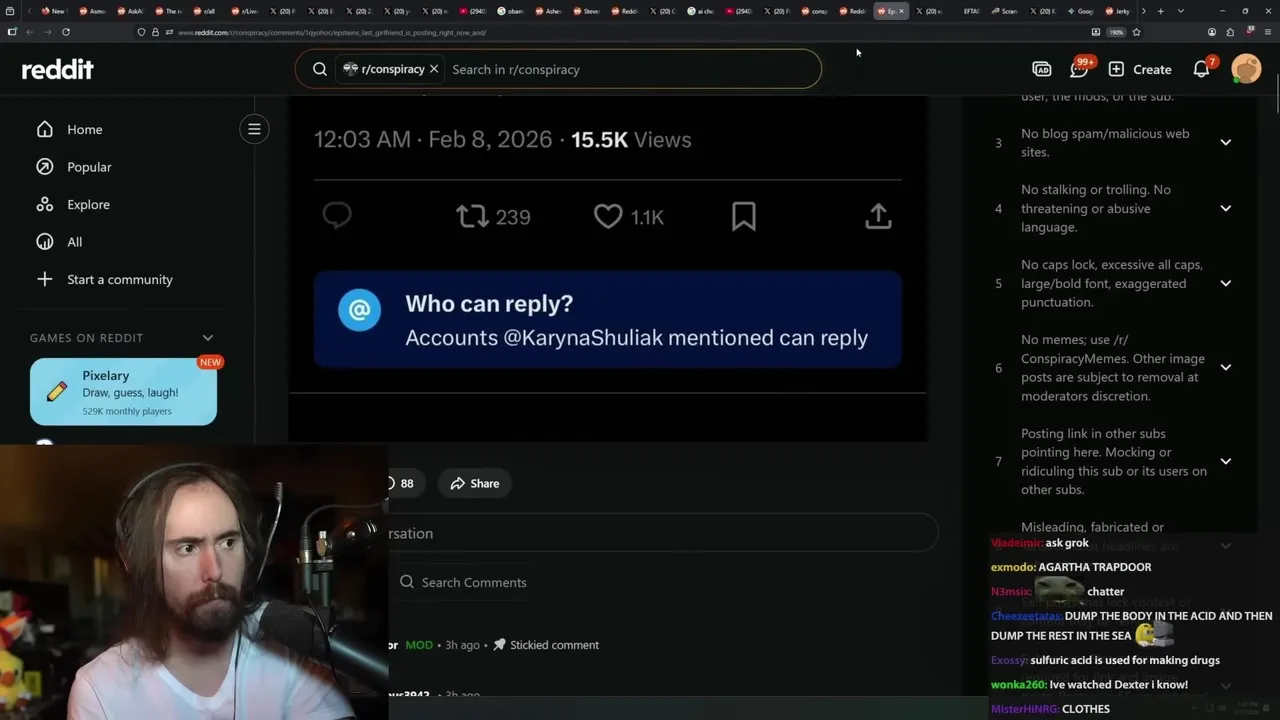Collapse the left navigation sidebar

click(254, 129)
